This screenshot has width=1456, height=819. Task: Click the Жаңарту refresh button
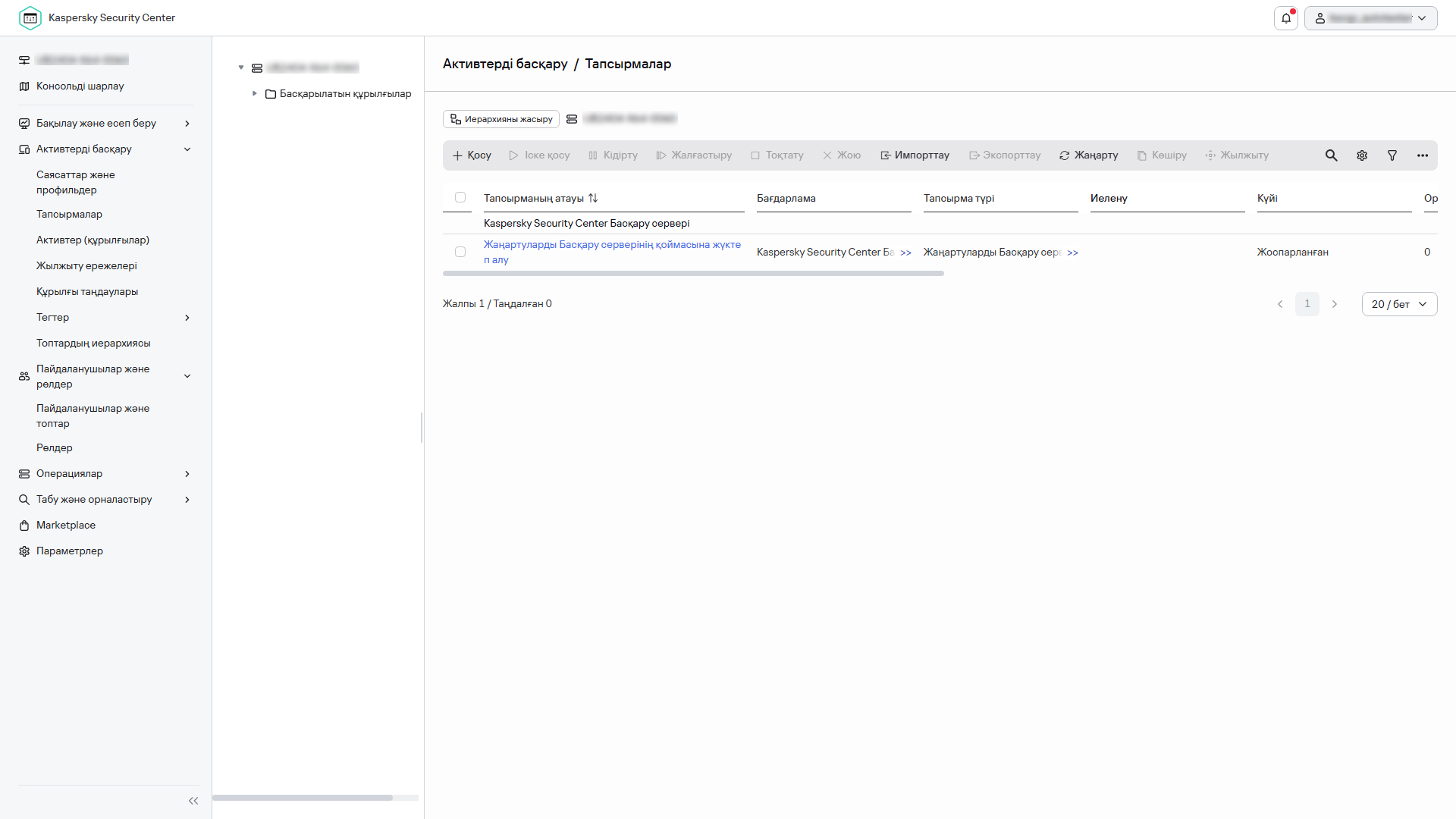1088,155
